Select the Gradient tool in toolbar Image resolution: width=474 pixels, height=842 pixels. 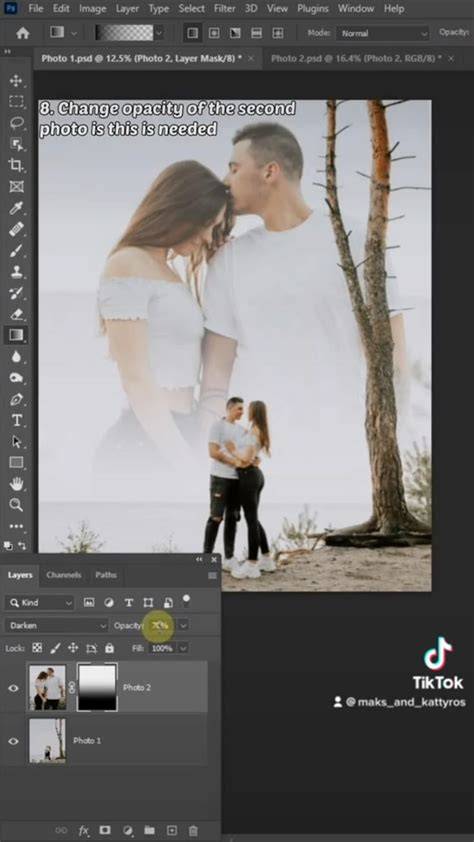tap(16, 335)
